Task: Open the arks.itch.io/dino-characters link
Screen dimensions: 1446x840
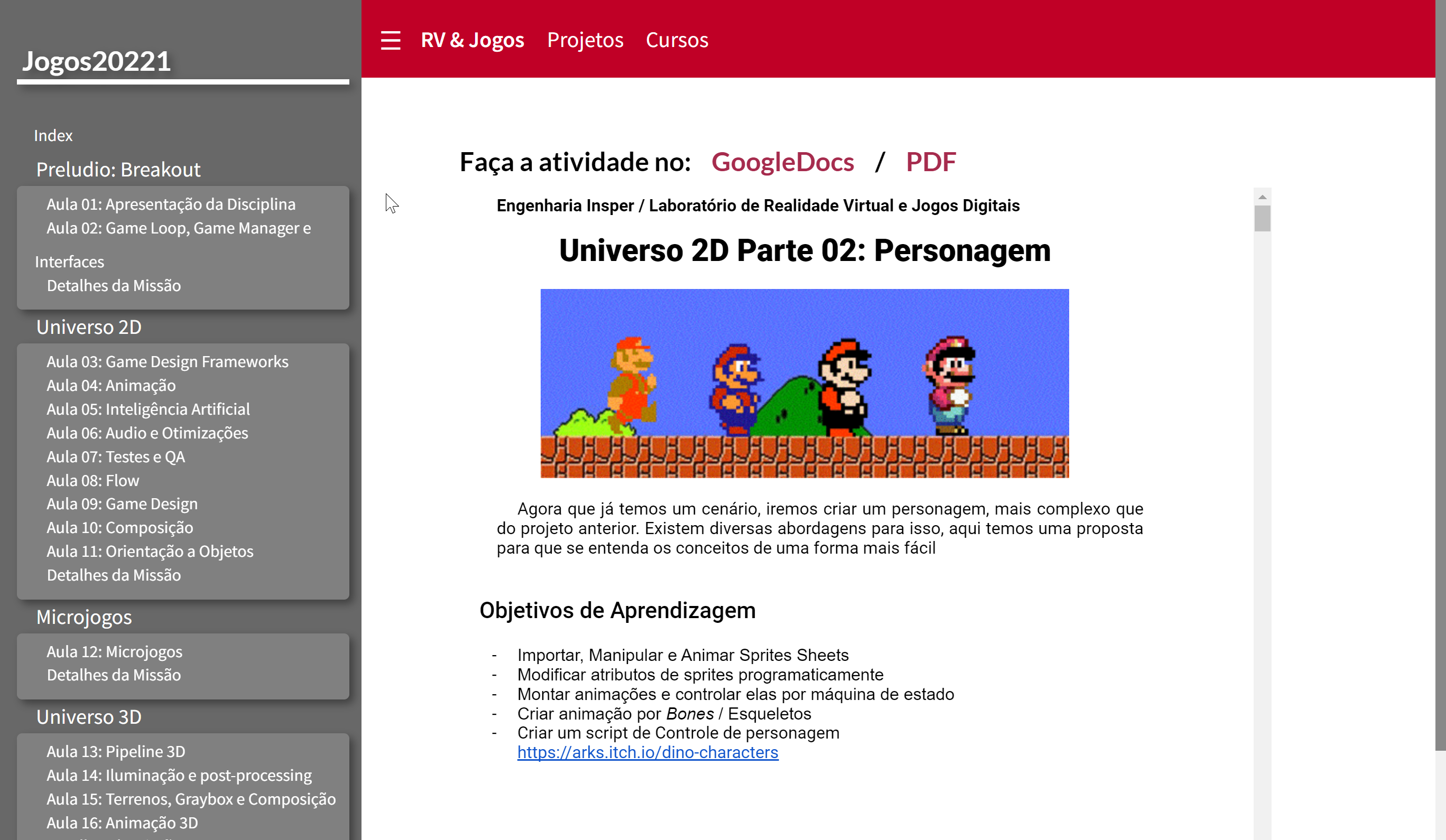Action: coord(648,752)
